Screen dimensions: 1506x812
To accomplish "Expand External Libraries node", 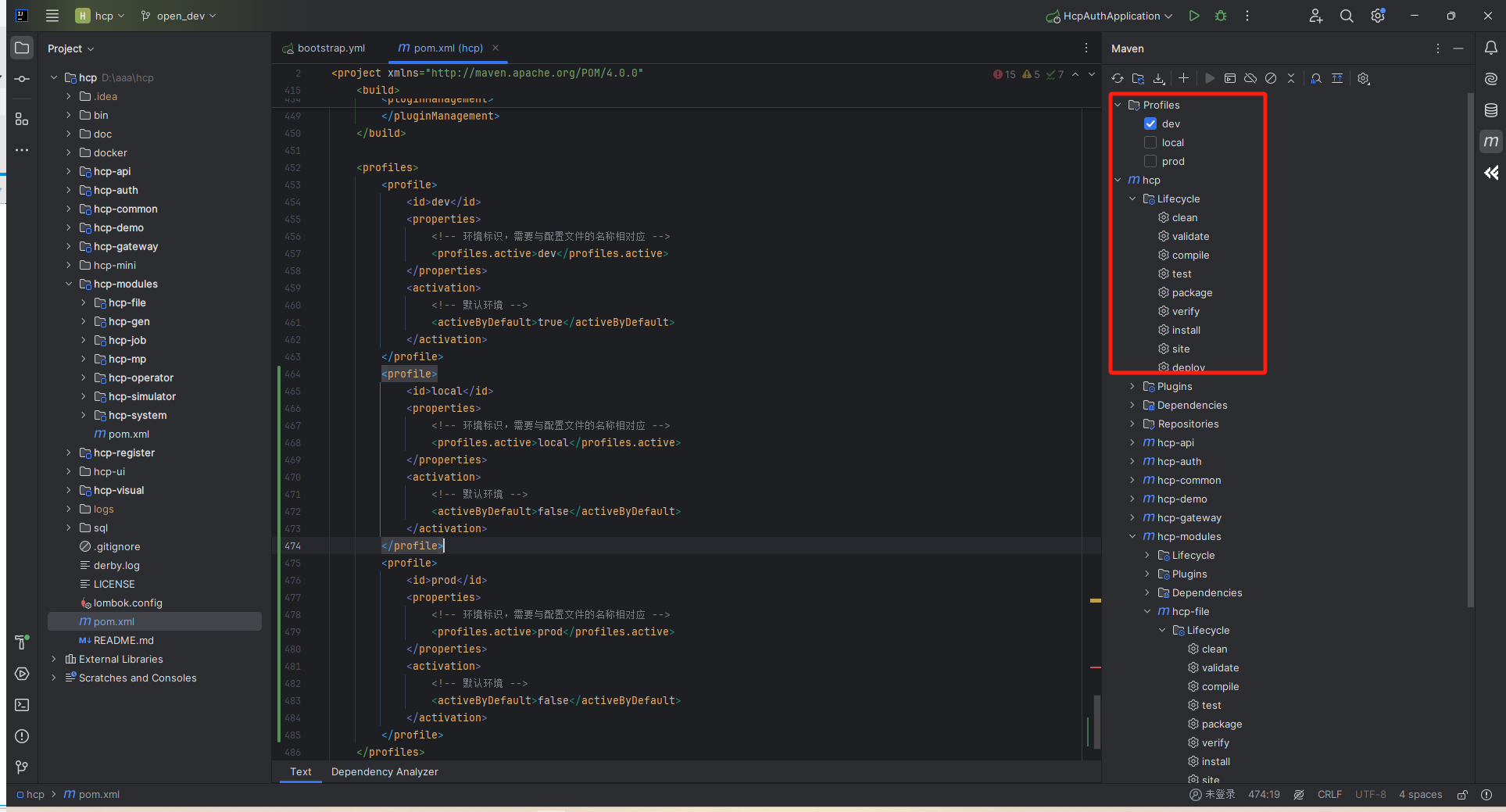I will click(54, 659).
